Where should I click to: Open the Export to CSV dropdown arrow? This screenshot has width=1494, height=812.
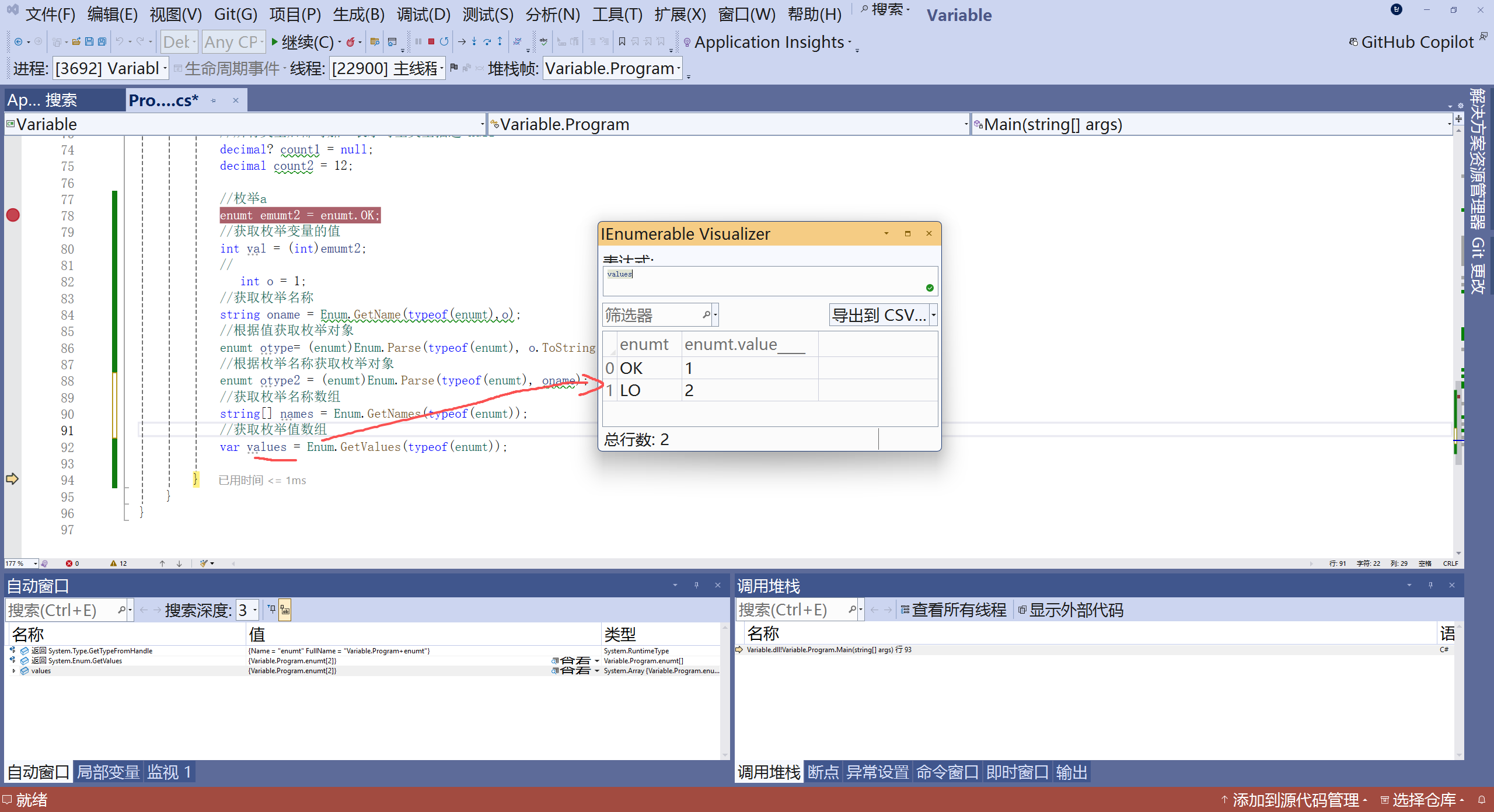point(934,315)
